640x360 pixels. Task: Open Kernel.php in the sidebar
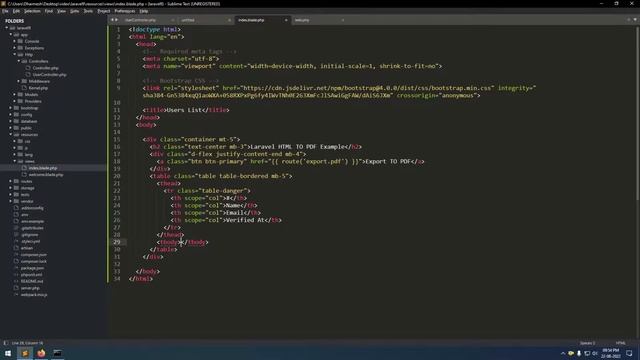pyautogui.click(x=38, y=88)
